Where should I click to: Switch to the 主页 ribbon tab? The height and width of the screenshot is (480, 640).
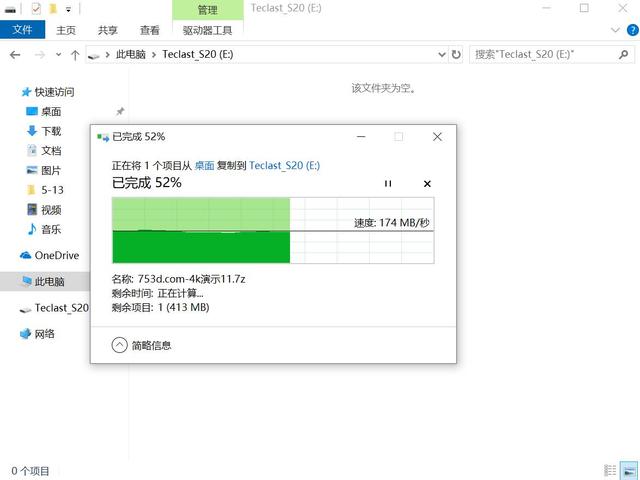(x=66, y=30)
